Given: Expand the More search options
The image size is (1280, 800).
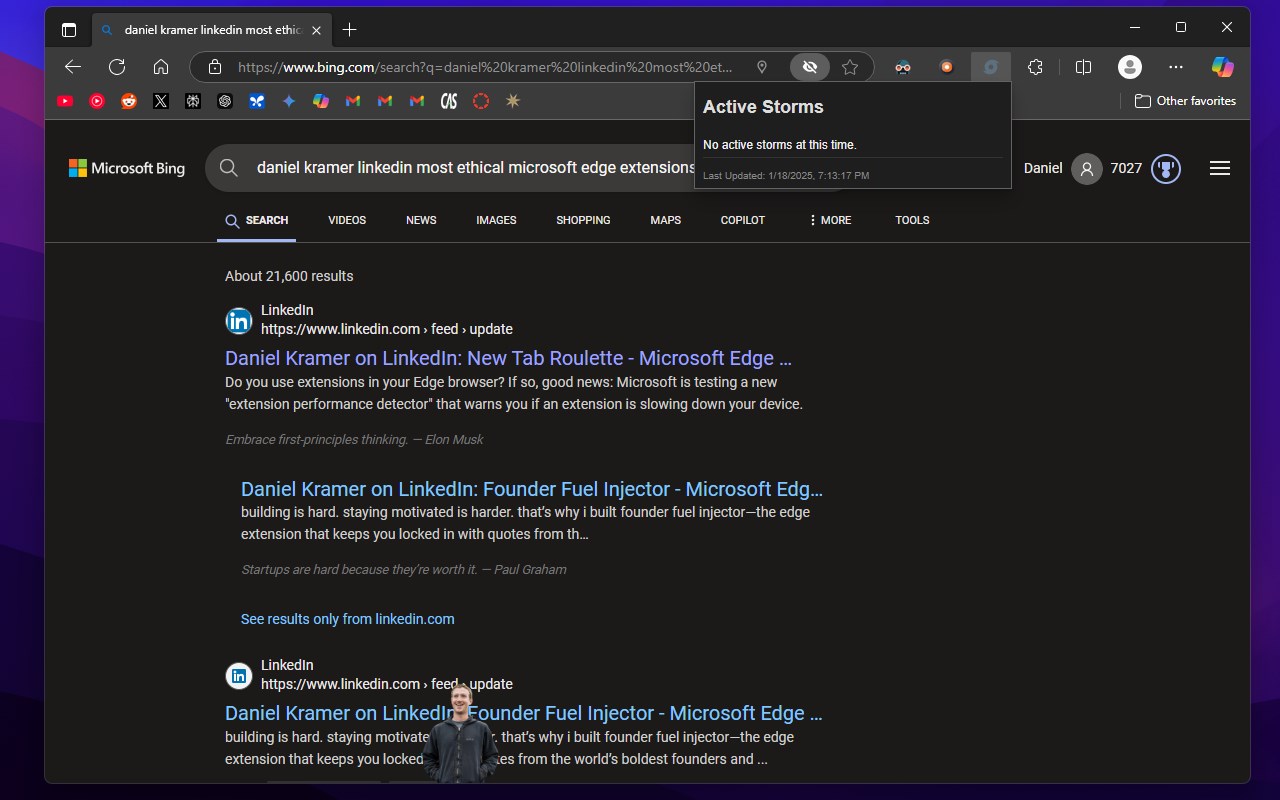Looking at the screenshot, I should coord(830,220).
